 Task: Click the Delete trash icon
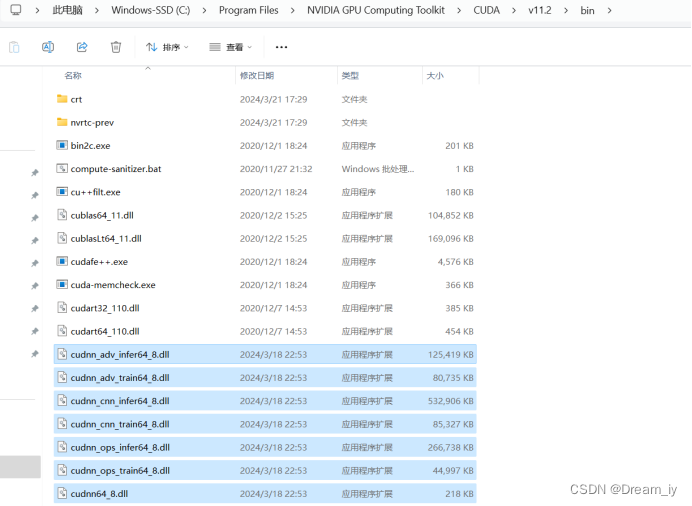tap(116, 47)
